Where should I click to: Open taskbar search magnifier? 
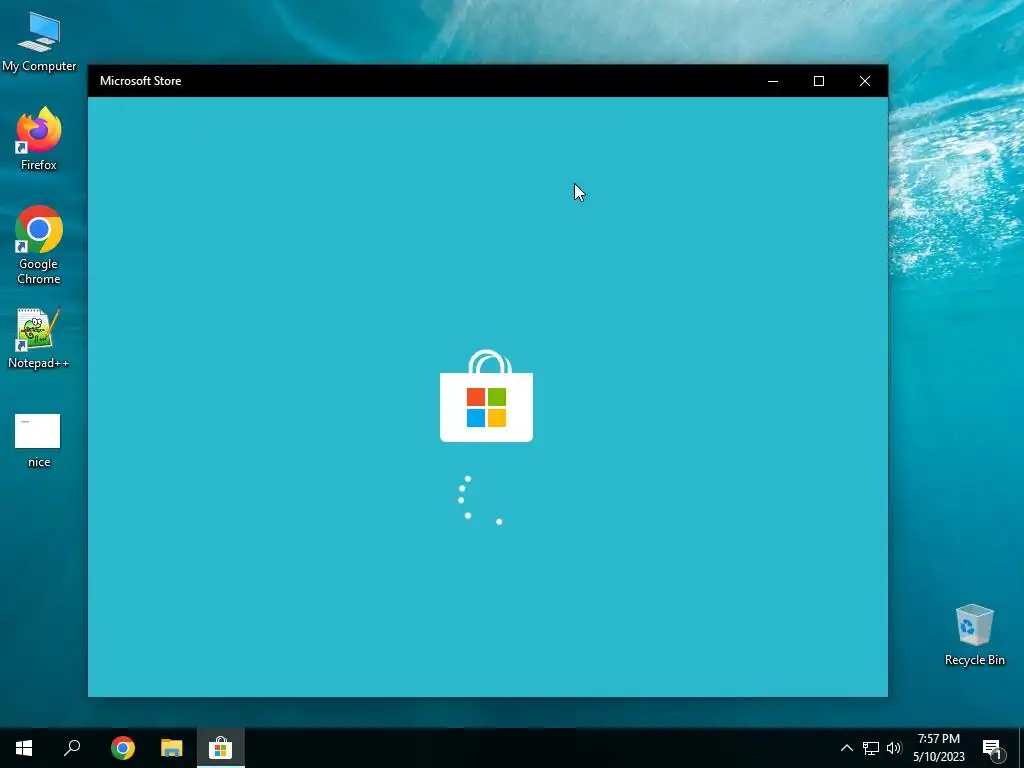pyautogui.click(x=72, y=748)
